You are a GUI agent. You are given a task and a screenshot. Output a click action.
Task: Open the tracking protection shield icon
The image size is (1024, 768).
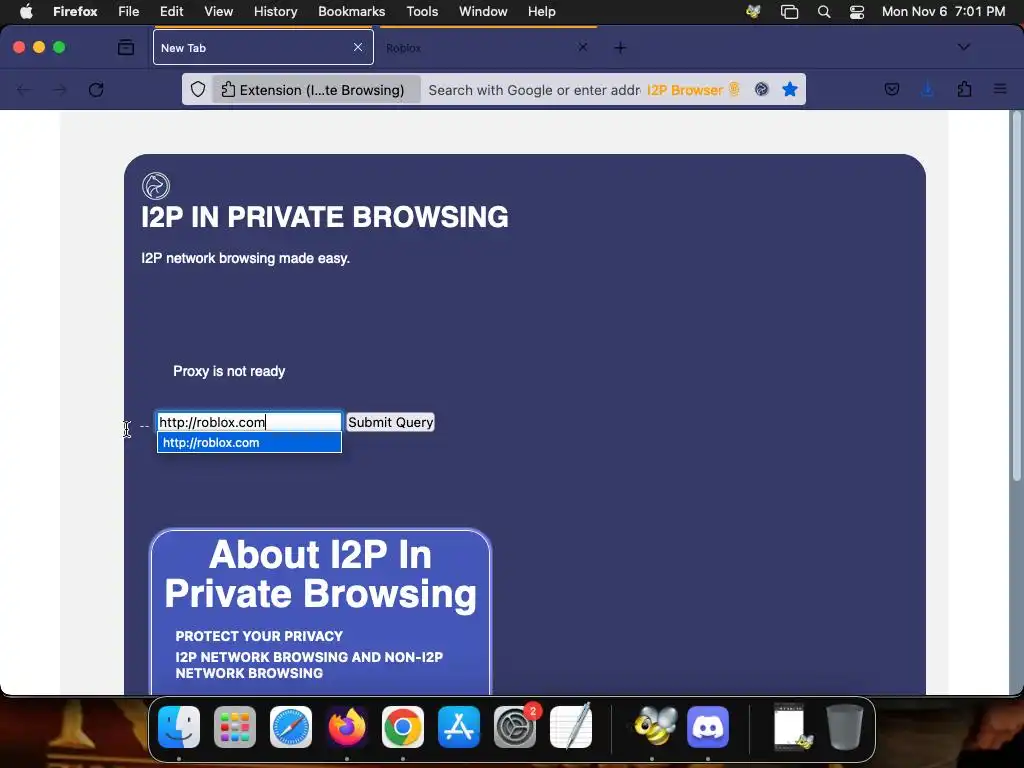[198, 89]
